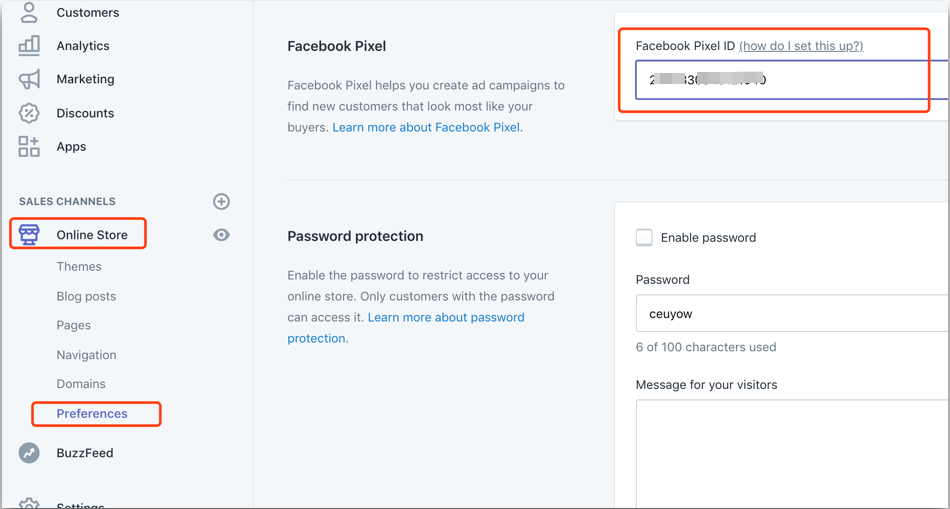The image size is (950, 509).
Task: Click the Marketing megaphone icon
Action: pos(28,79)
